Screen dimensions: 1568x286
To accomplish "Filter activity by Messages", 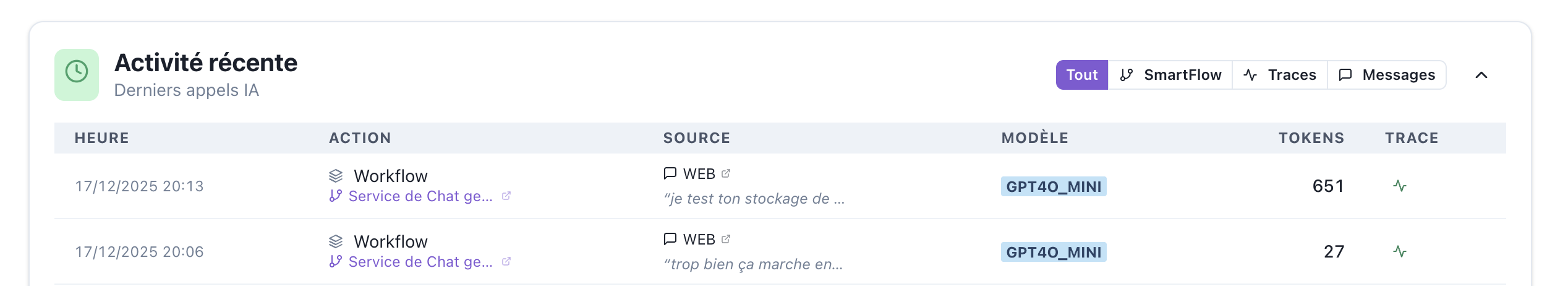I will (x=1387, y=75).
